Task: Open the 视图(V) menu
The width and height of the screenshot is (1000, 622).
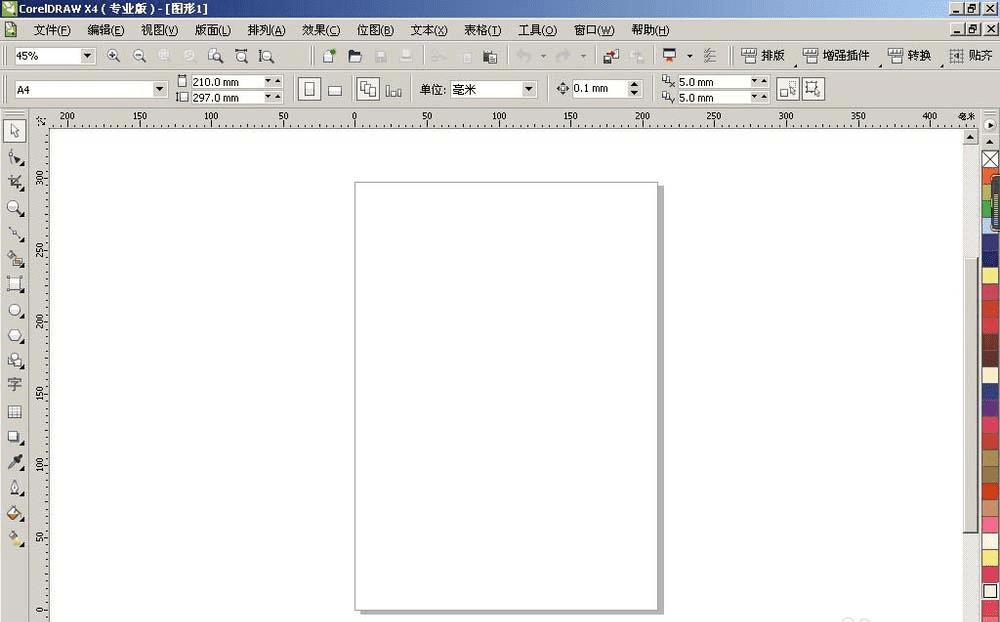Action: tap(159, 30)
